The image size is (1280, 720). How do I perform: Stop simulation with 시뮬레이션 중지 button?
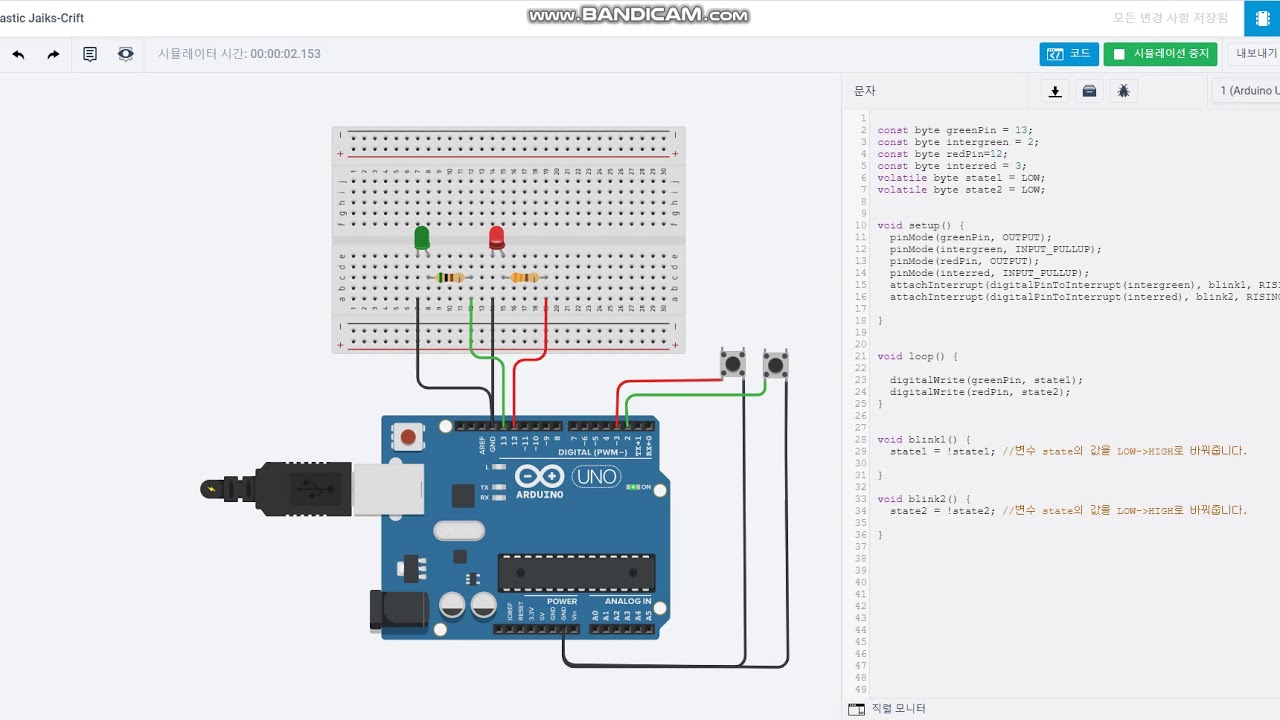[x=1160, y=54]
